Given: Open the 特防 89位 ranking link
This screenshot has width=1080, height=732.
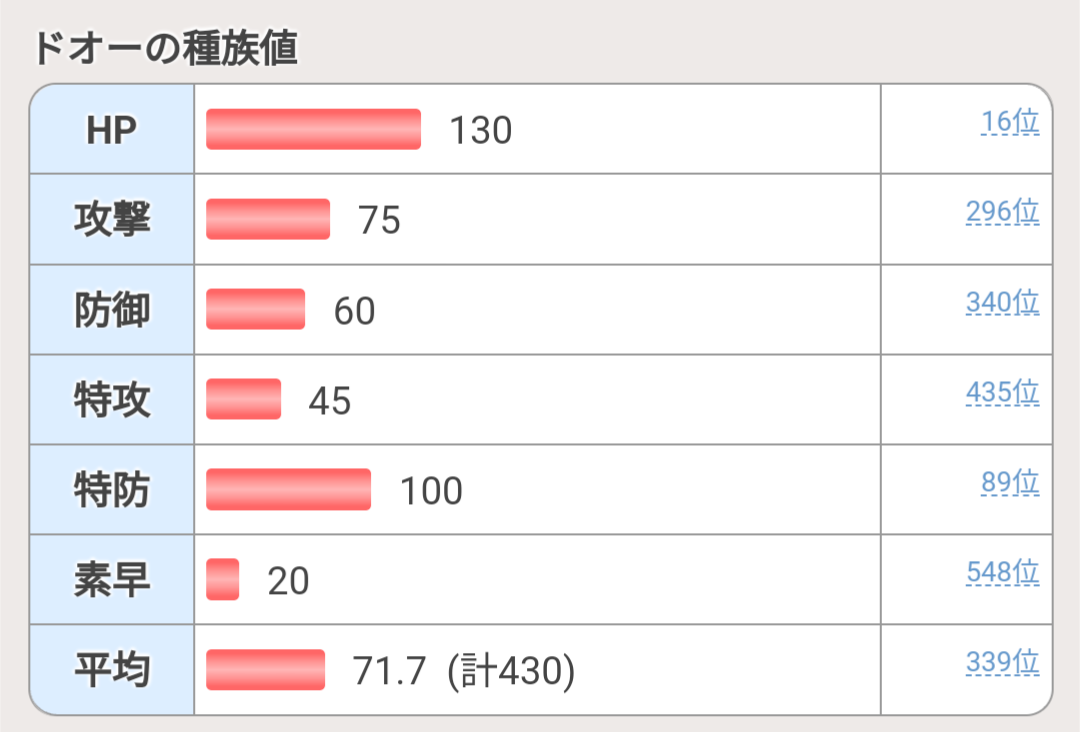Looking at the screenshot, I should [1010, 482].
